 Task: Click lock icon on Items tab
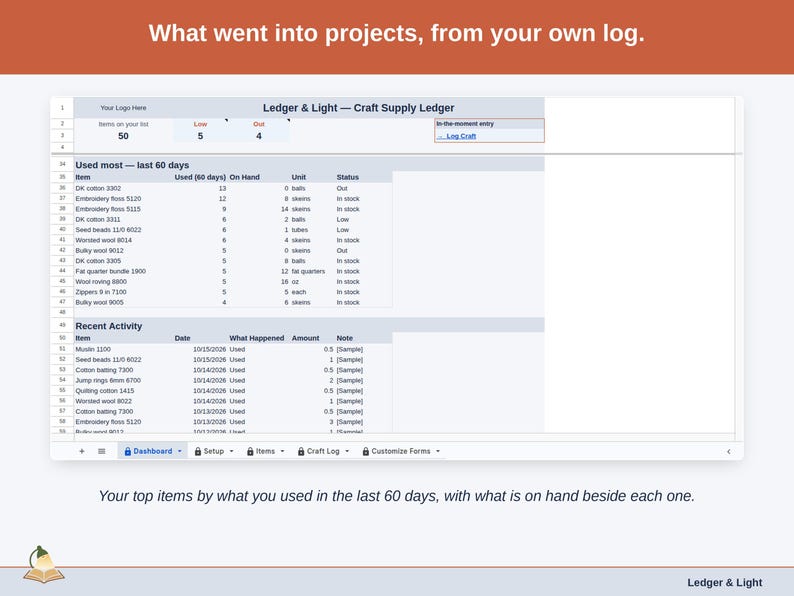(x=250, y=451)
